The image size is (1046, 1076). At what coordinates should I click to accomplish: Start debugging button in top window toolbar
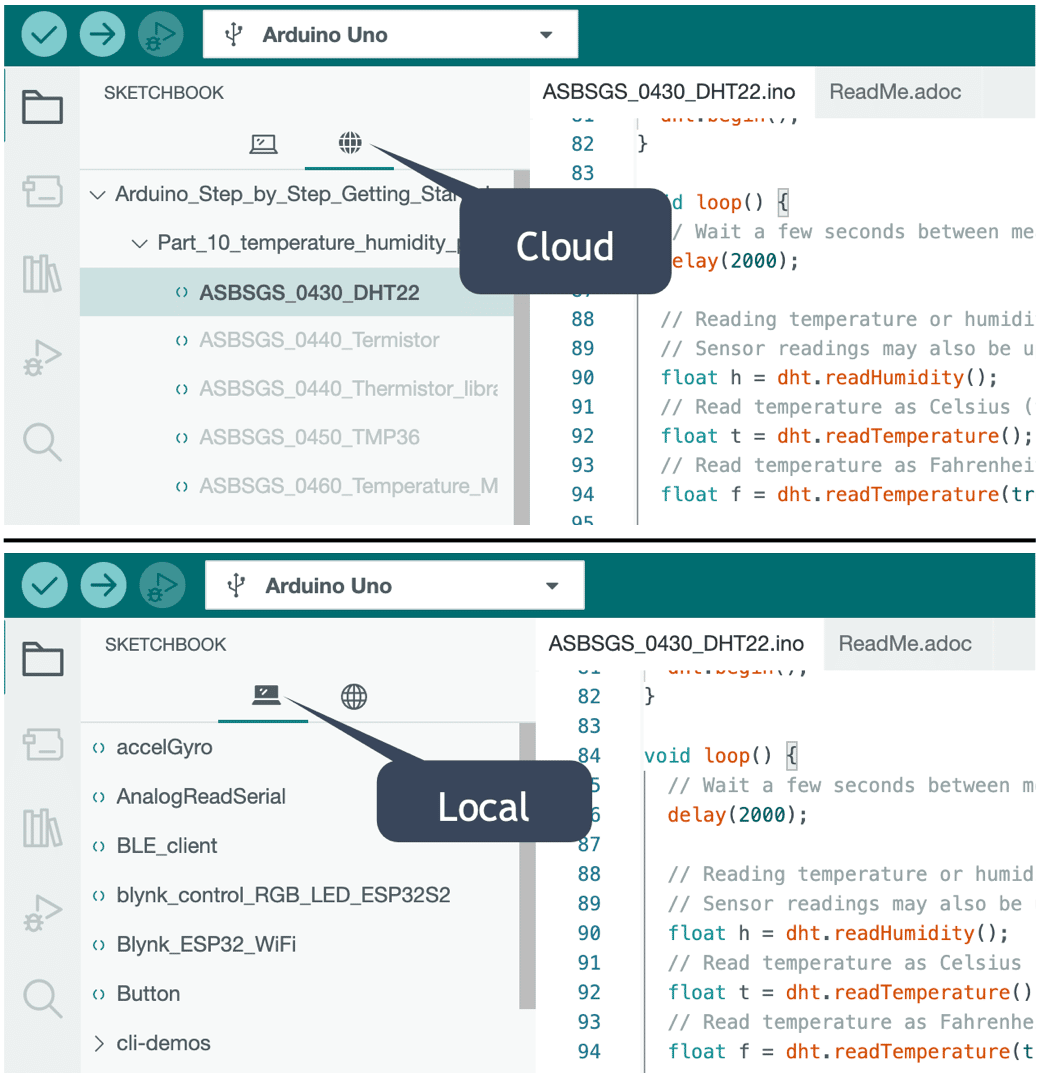click(161, 34)
